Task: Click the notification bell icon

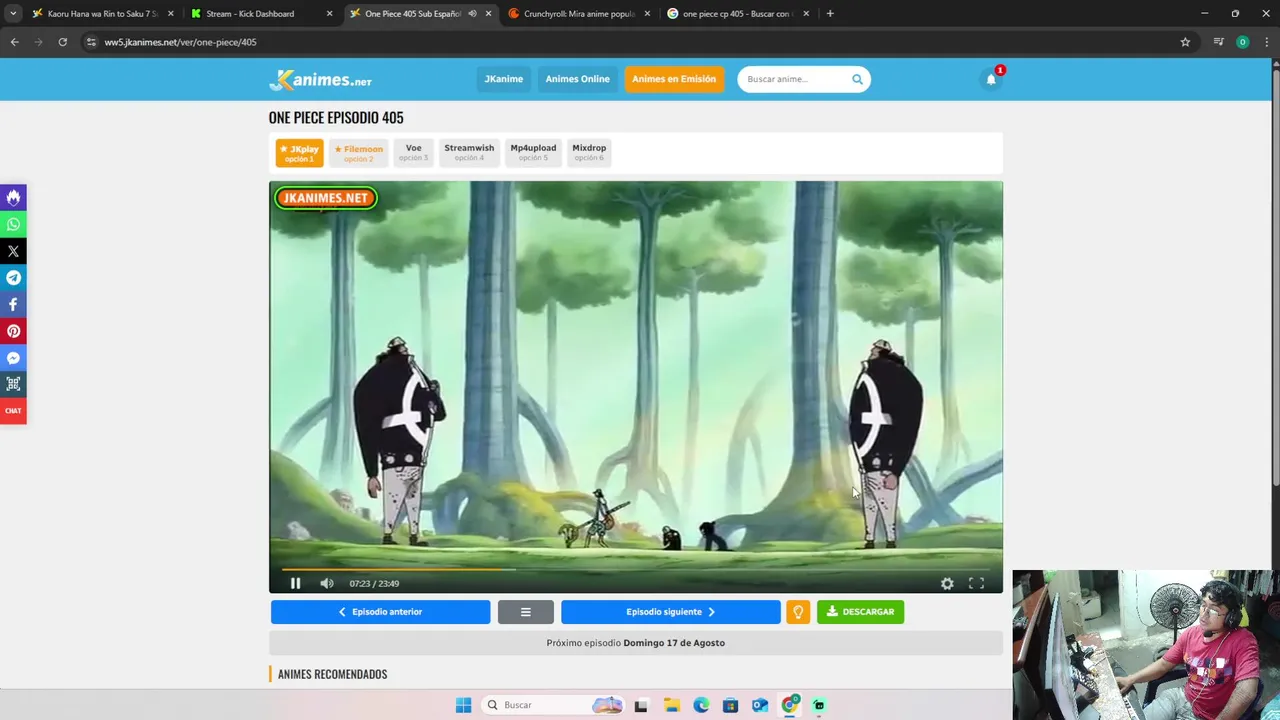Action: click(991, 79)
